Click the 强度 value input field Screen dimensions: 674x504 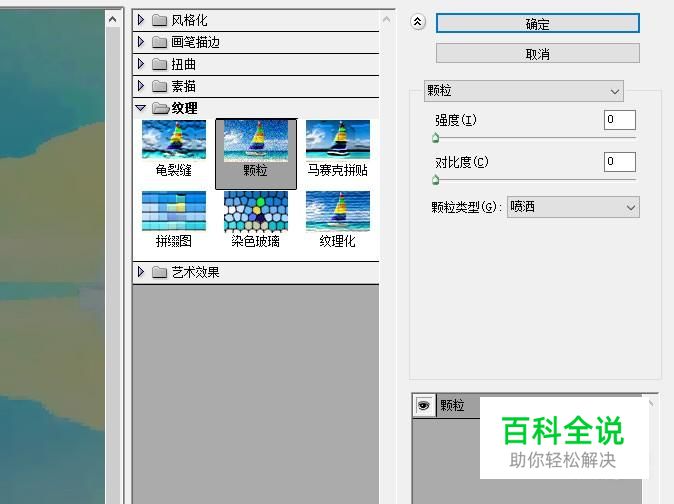point(619,120)
